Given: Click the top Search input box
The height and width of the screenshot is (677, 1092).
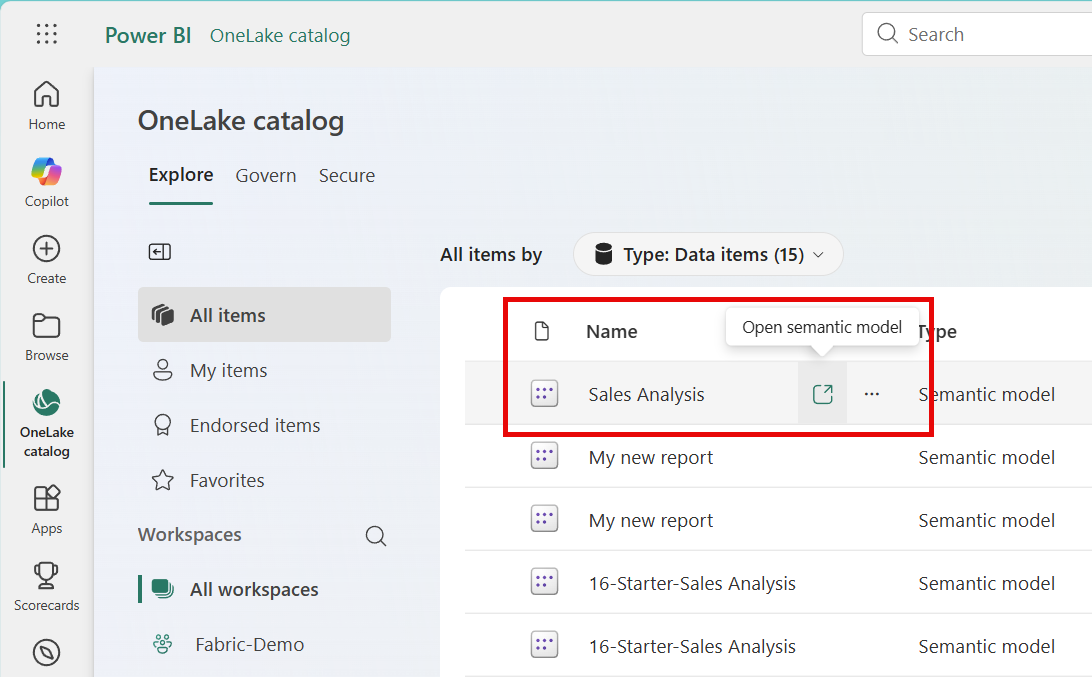Looking at the screenshot, I should 990,35.
